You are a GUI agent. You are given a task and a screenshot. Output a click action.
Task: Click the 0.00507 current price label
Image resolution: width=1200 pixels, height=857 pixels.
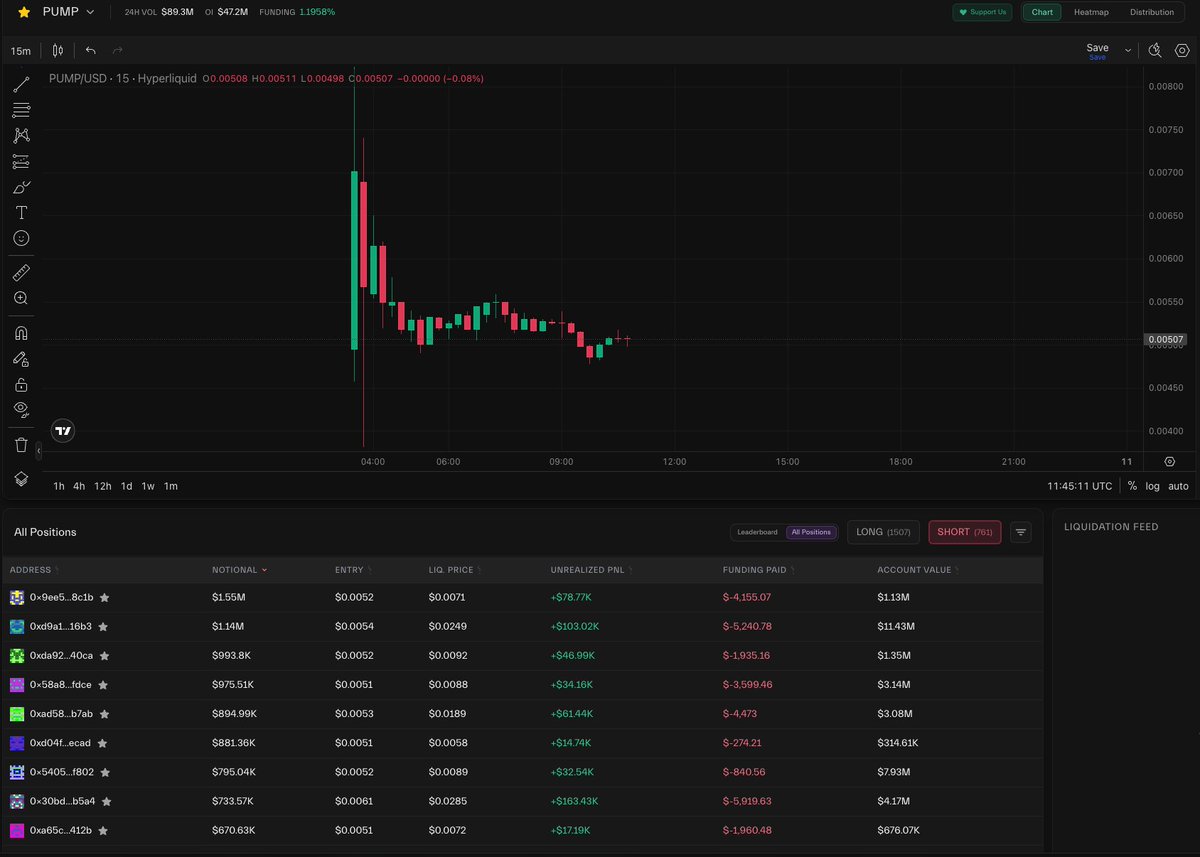click(1165, 340)
